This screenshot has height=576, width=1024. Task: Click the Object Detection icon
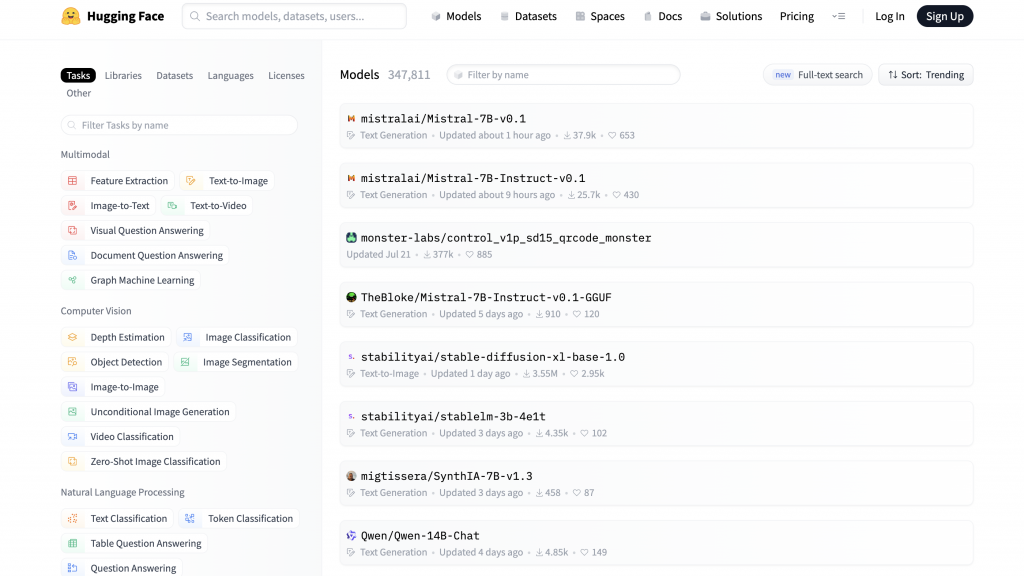click(x=72, y=362)
